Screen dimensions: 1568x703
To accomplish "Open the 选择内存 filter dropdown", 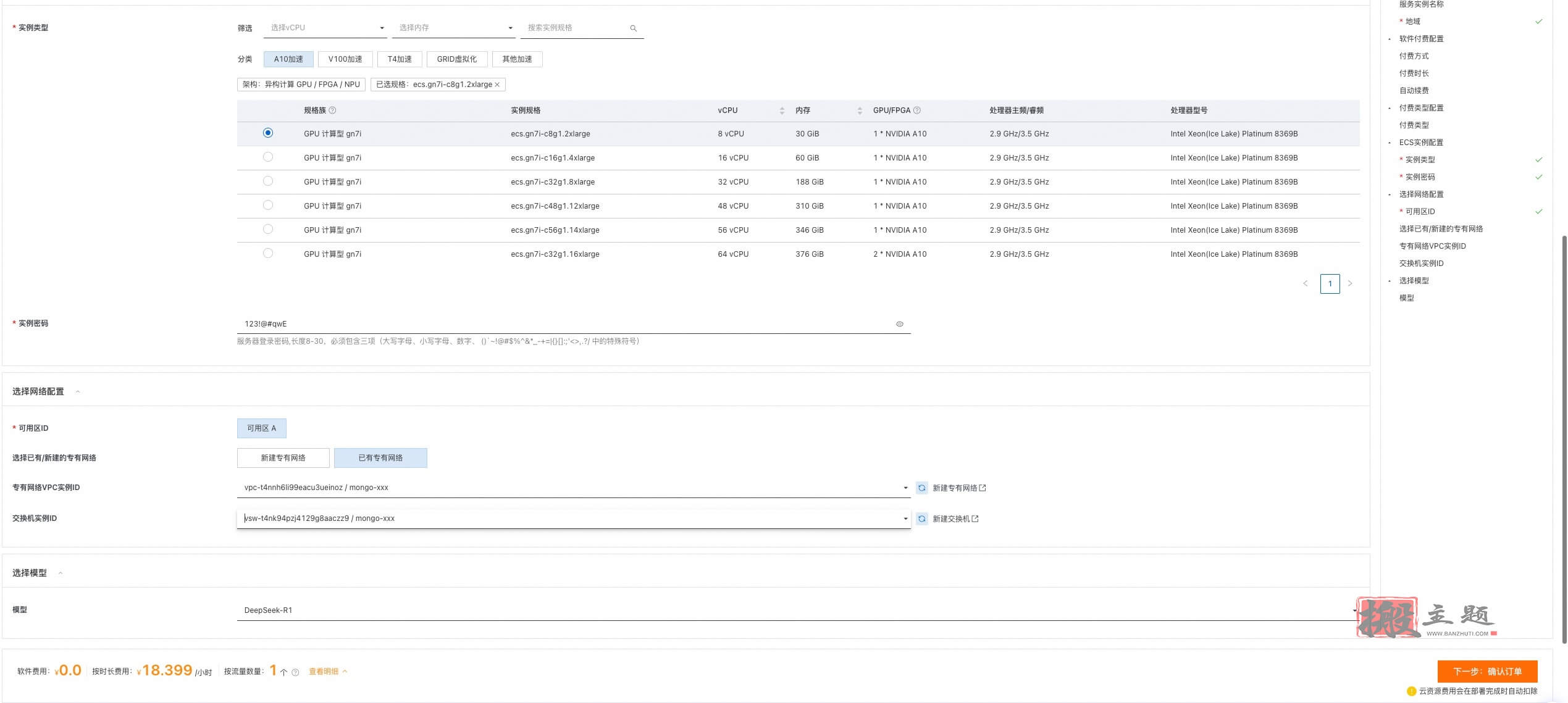I will pos(453,28).
